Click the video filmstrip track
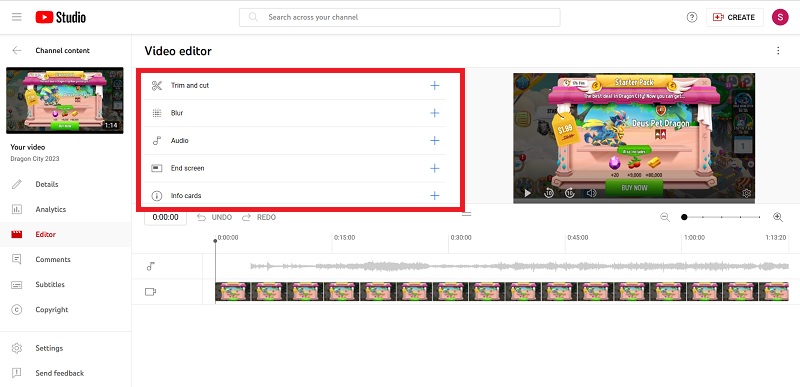Viewport: 800px width, 387px height. point(502,292)
